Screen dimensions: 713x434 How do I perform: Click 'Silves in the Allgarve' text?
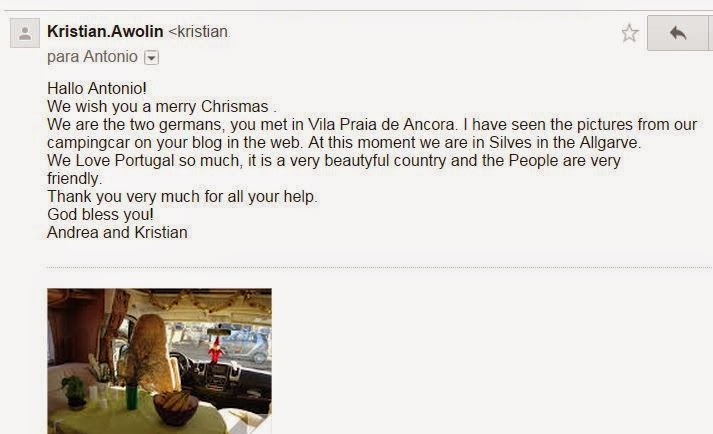pos(564,142)
